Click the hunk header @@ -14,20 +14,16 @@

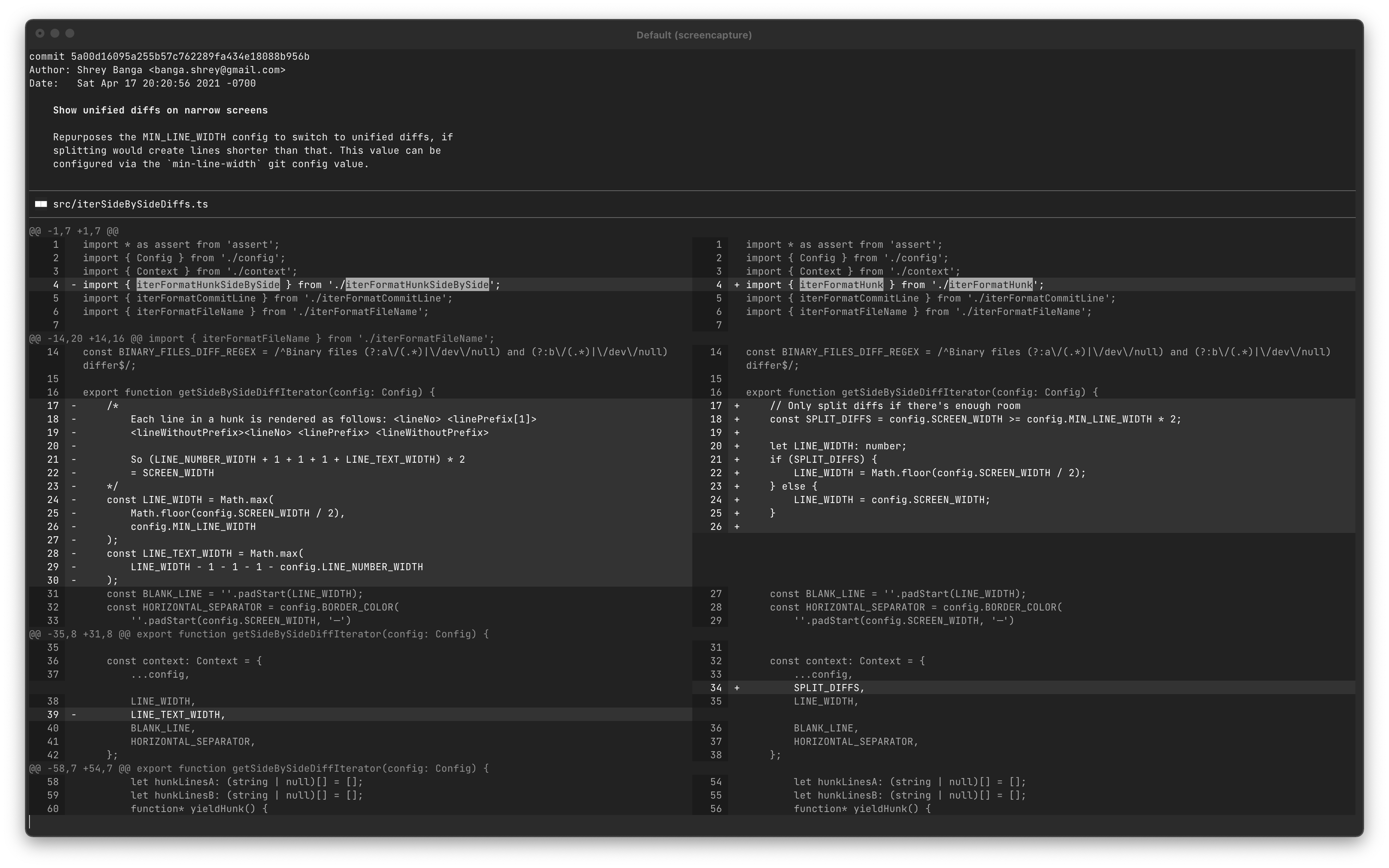coord(86,339)
